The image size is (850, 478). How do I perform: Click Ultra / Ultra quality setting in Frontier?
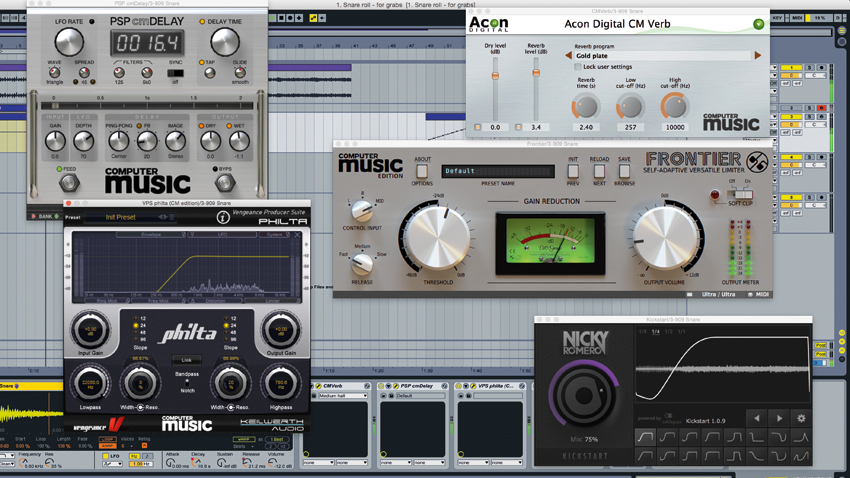718,294
